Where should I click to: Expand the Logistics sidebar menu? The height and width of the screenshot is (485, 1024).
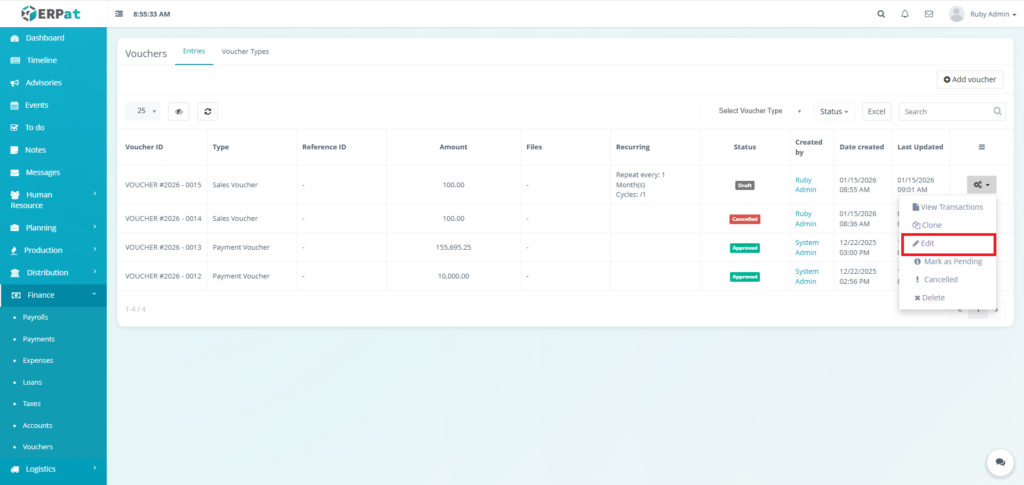click(x=53, y=469)
